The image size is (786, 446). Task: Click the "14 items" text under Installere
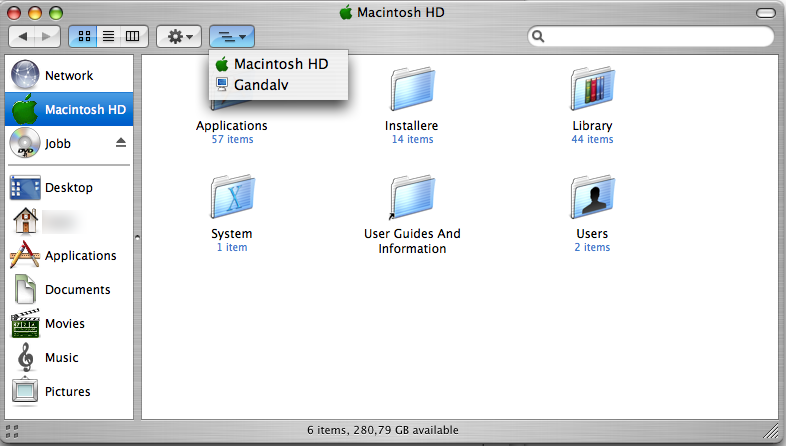coord(413,139)
